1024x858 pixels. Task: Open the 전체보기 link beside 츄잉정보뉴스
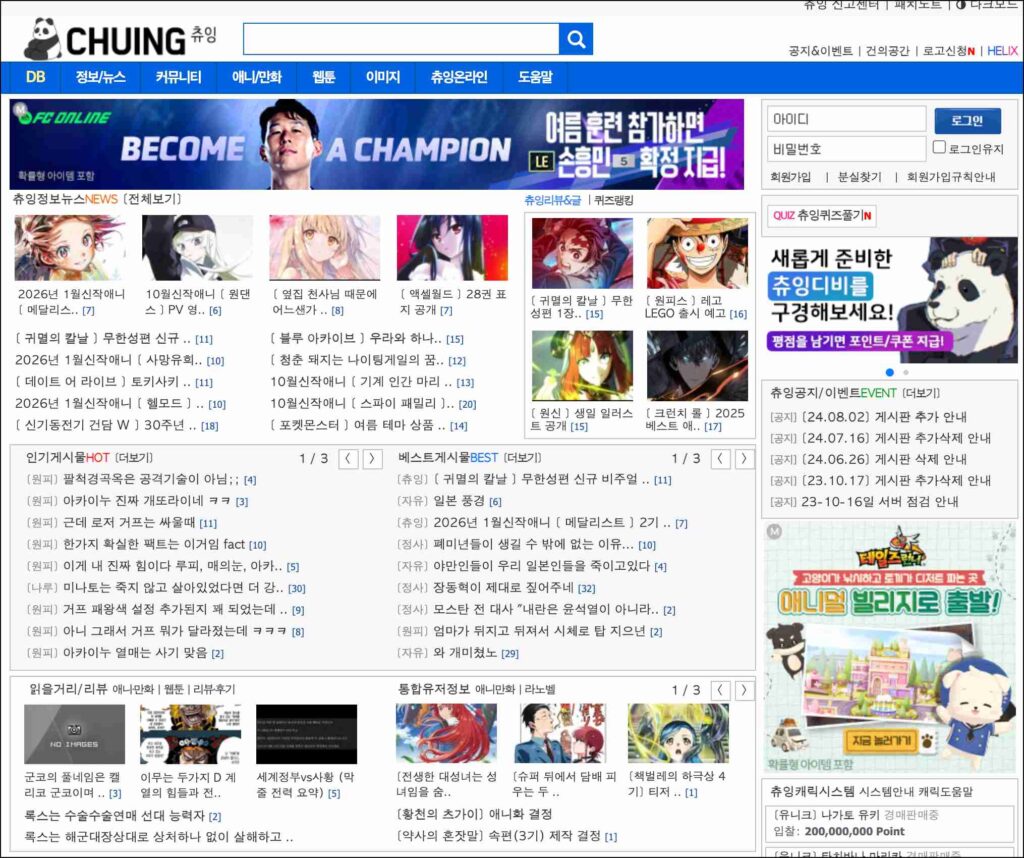pyautogui.click(x=152, y=199)
